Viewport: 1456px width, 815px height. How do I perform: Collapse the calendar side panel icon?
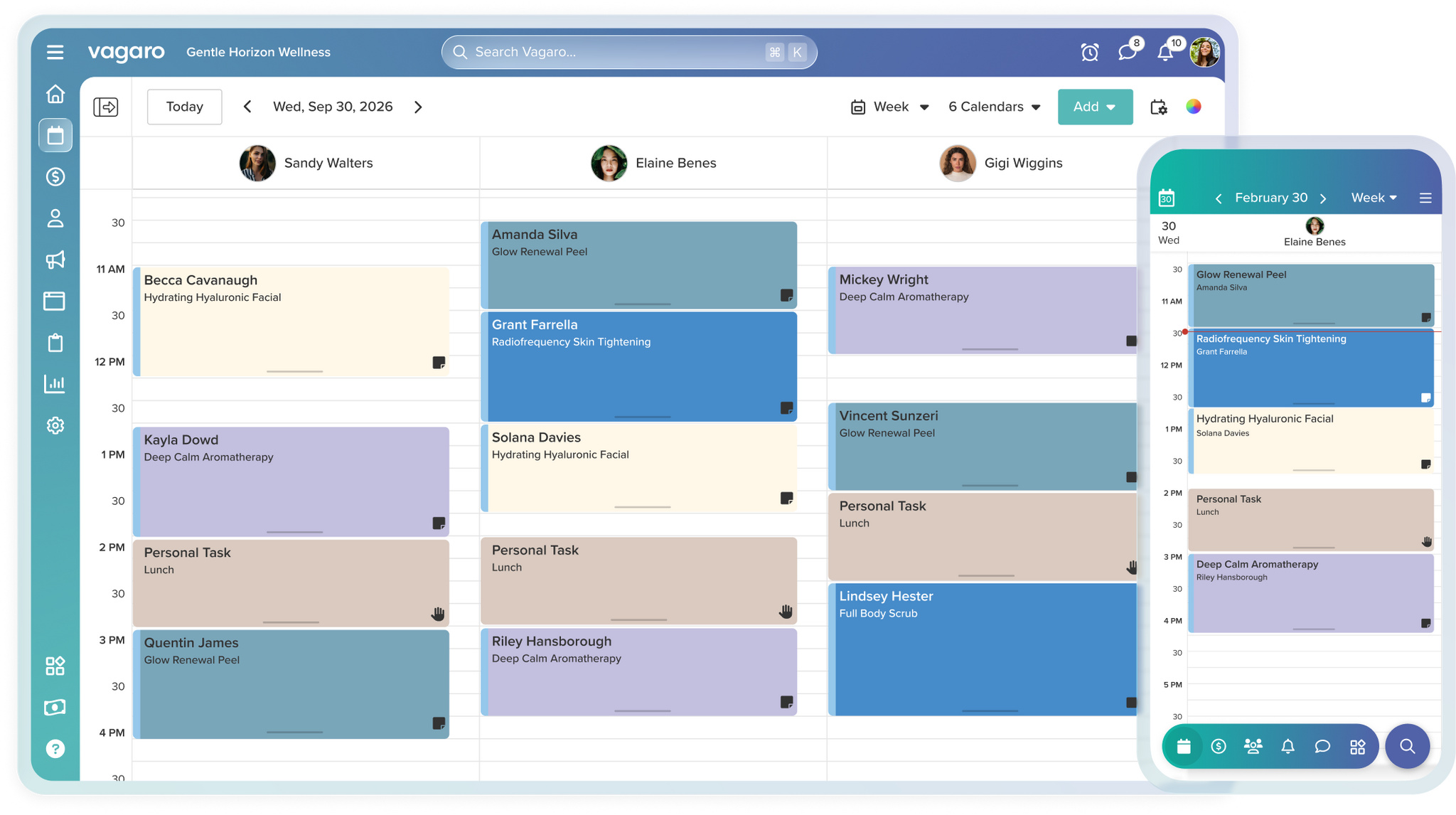(106, 107)
